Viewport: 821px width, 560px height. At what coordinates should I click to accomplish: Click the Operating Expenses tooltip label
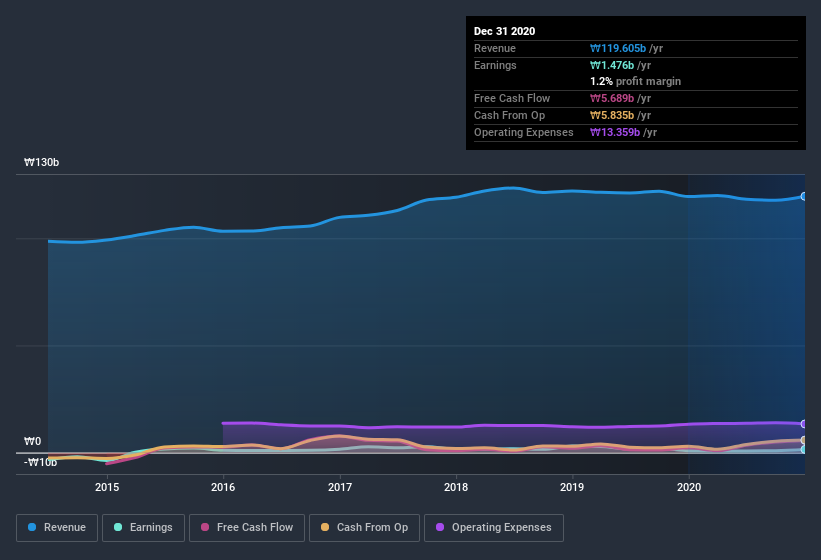pos(524,132)
